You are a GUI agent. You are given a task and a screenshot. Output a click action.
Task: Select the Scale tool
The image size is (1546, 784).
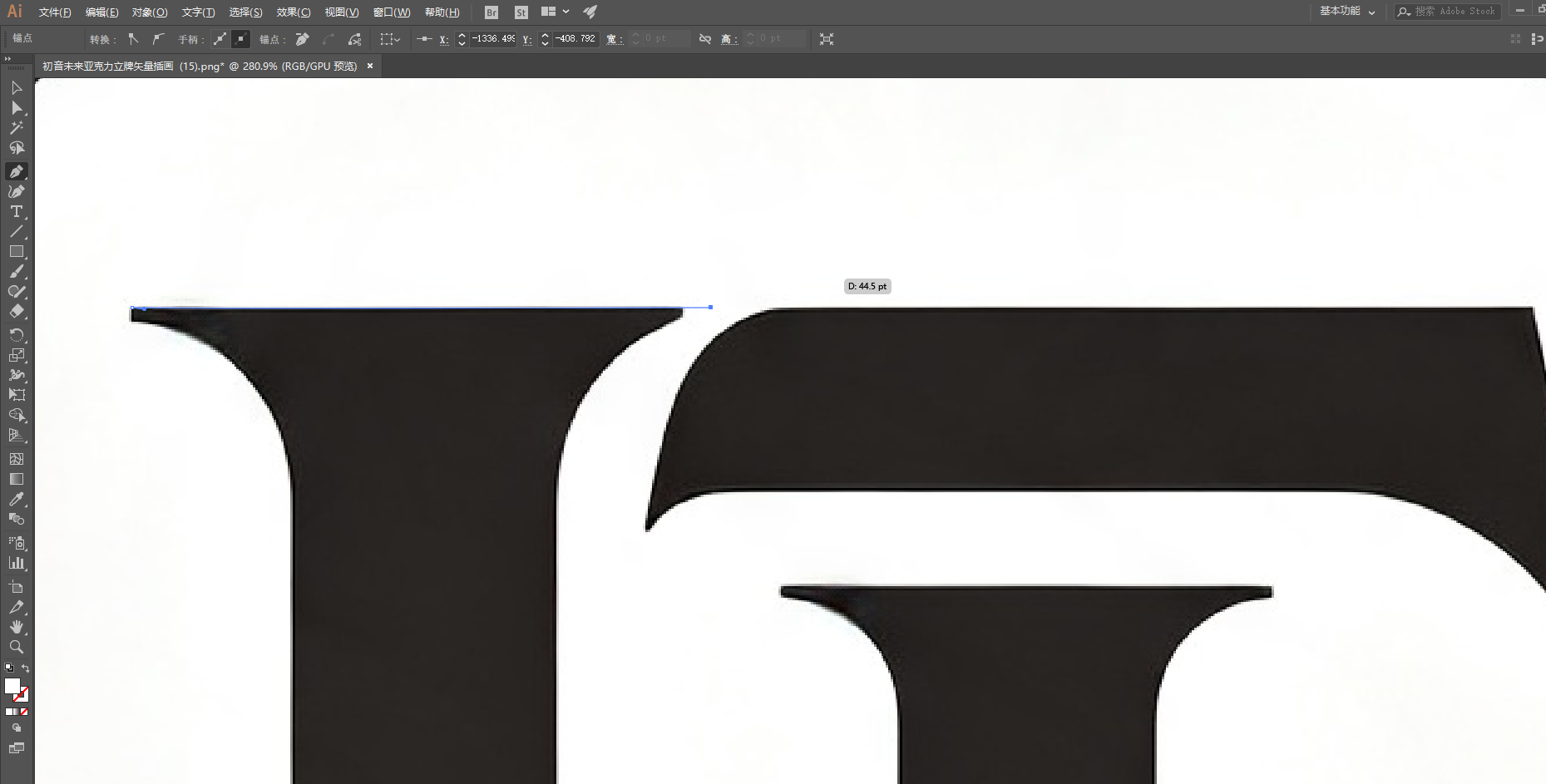(17, 355)
